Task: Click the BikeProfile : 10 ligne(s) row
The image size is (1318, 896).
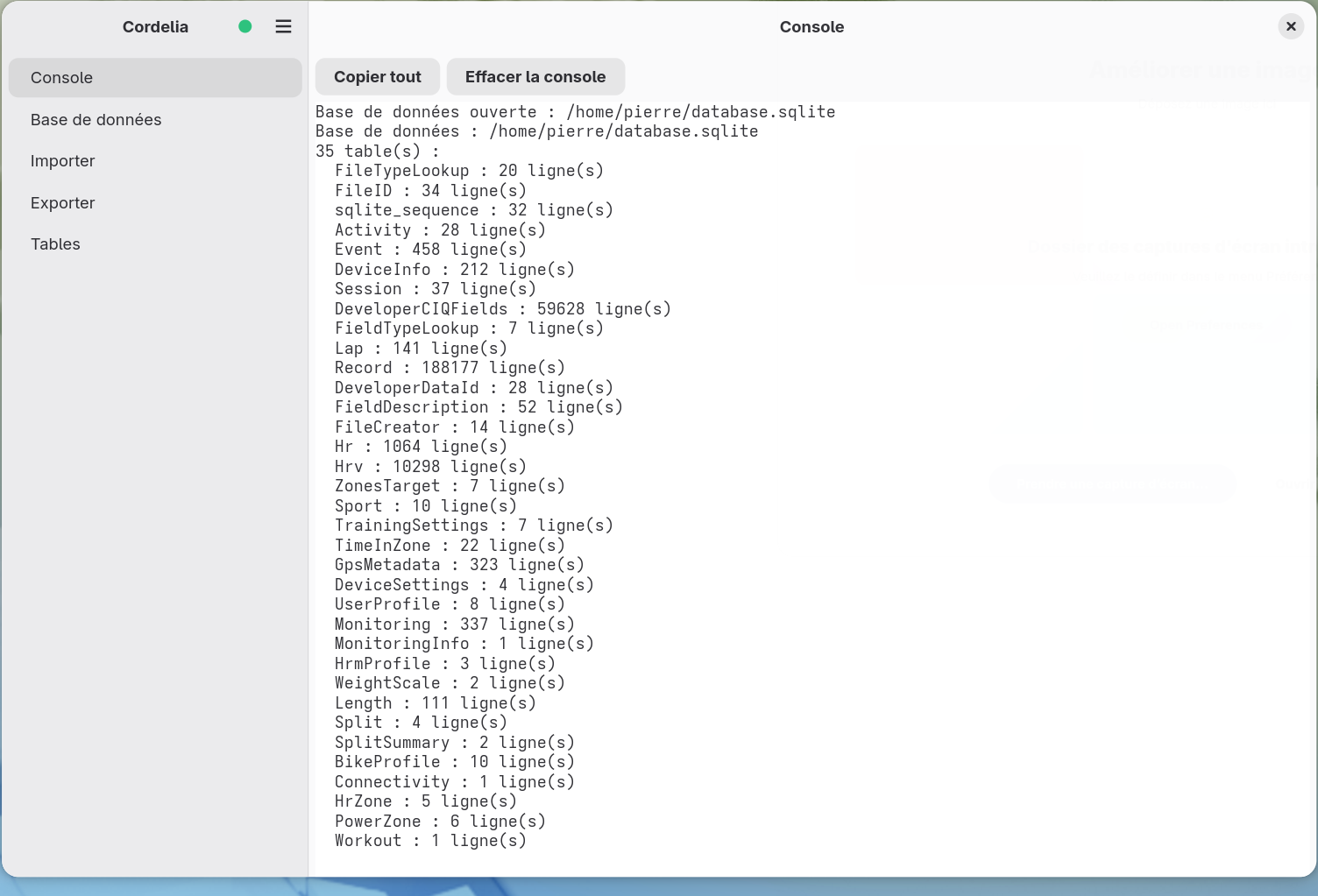Action: pyautogui.click(x=455, y=762)
